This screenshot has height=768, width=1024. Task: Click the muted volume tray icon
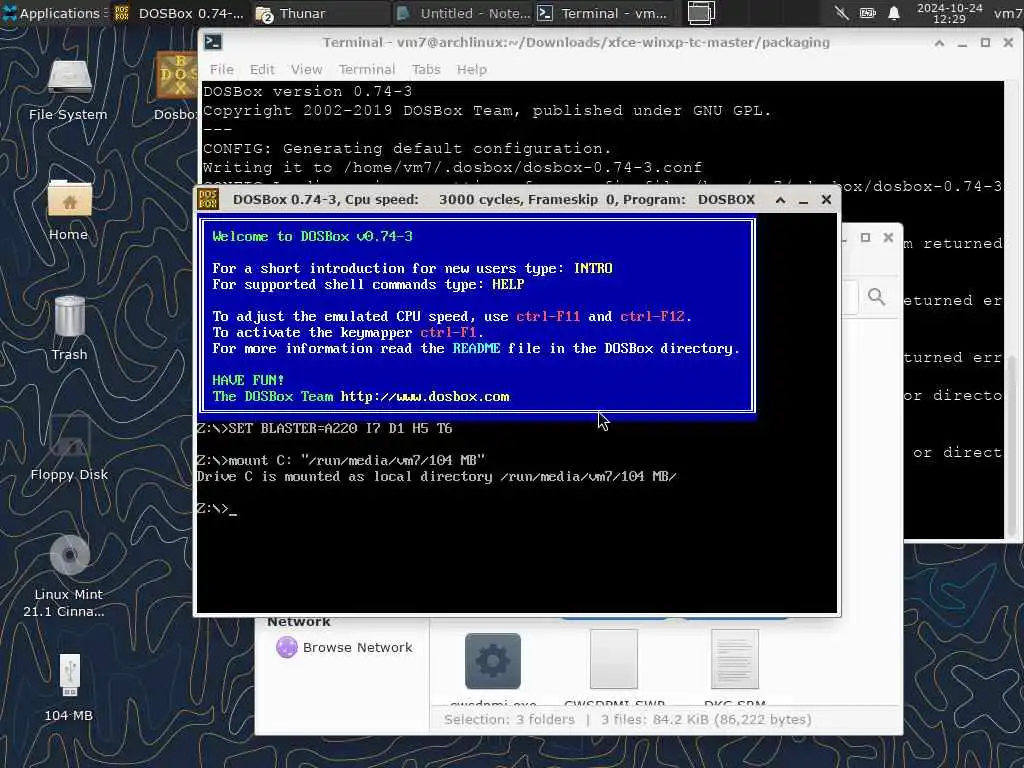pos(841,13)
